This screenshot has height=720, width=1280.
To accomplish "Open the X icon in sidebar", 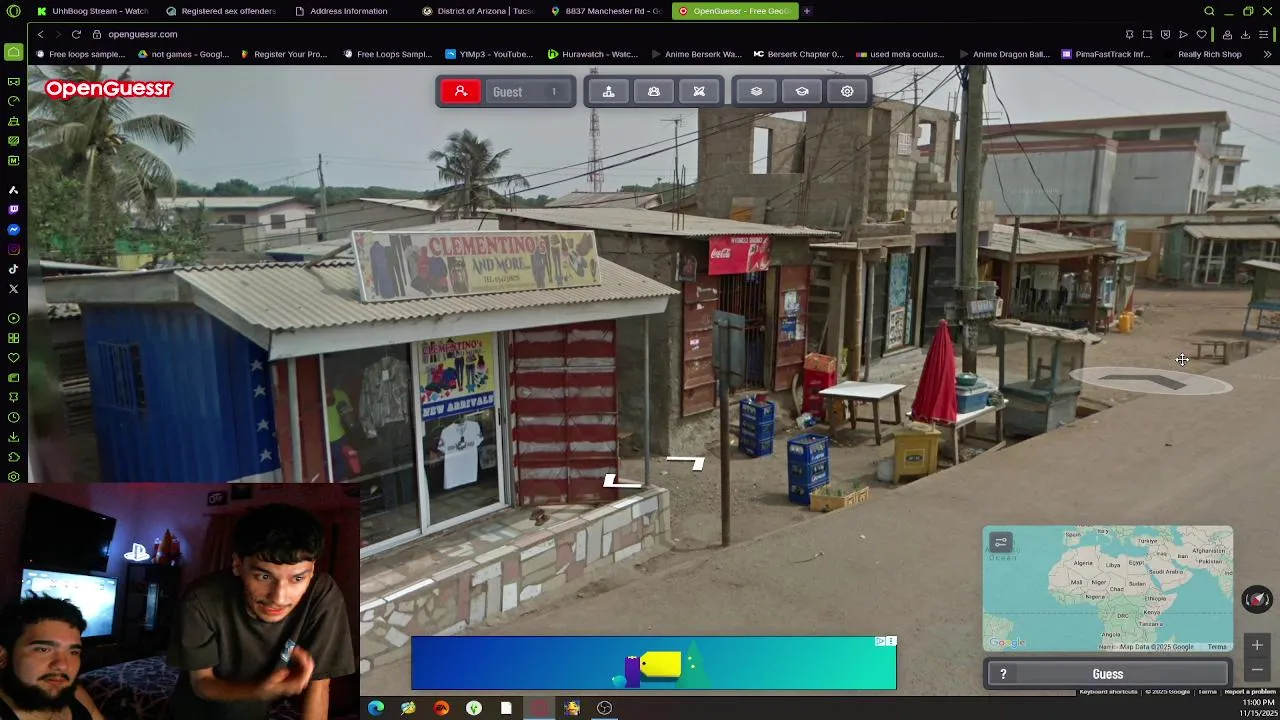I will pyautogui.click(x=13, y=289).
